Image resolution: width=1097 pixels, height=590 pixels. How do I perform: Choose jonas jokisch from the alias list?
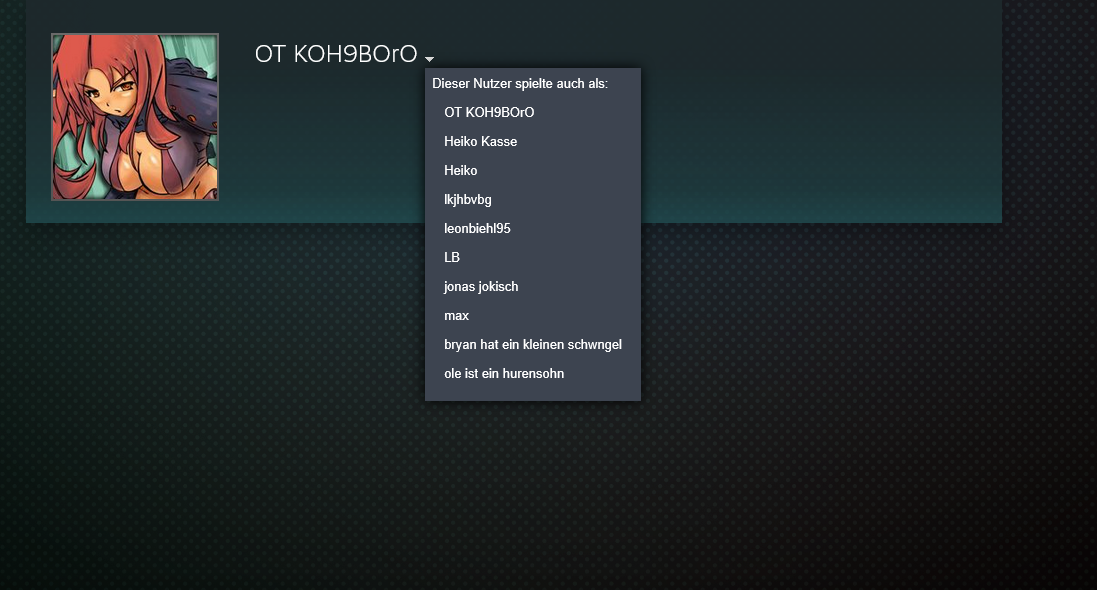pos(481,286)
